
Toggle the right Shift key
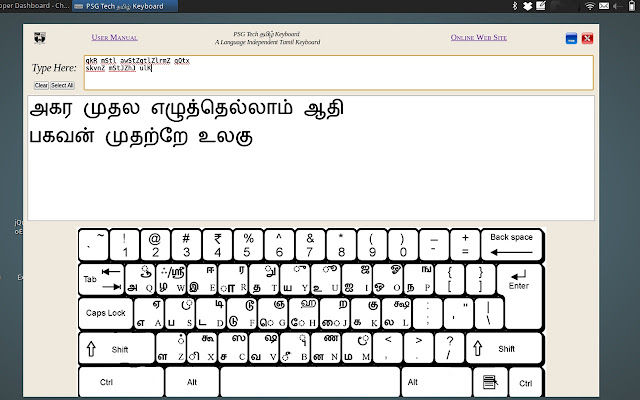(x=504, y=349)
